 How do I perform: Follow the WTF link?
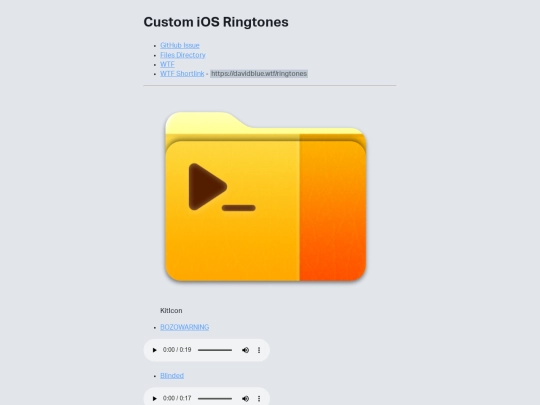[x=167, y=64]
